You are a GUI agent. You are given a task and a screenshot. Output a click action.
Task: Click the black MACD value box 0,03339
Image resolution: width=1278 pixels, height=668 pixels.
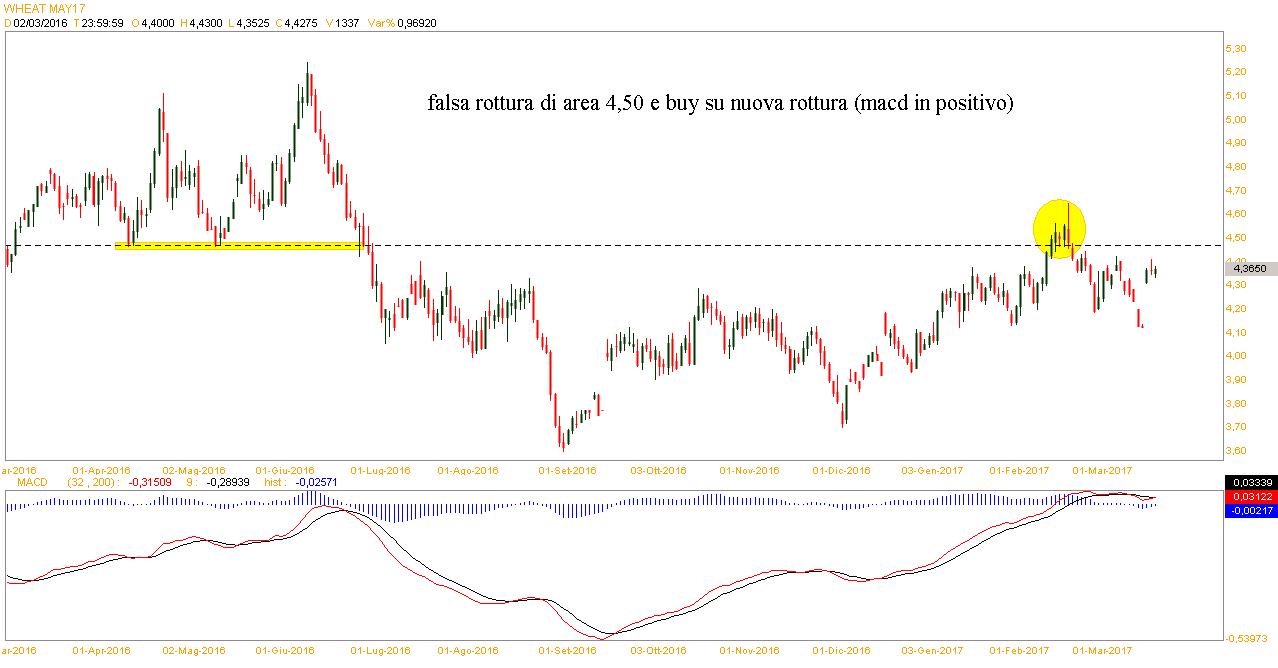pyautogui.click(x=1250, y=482)
